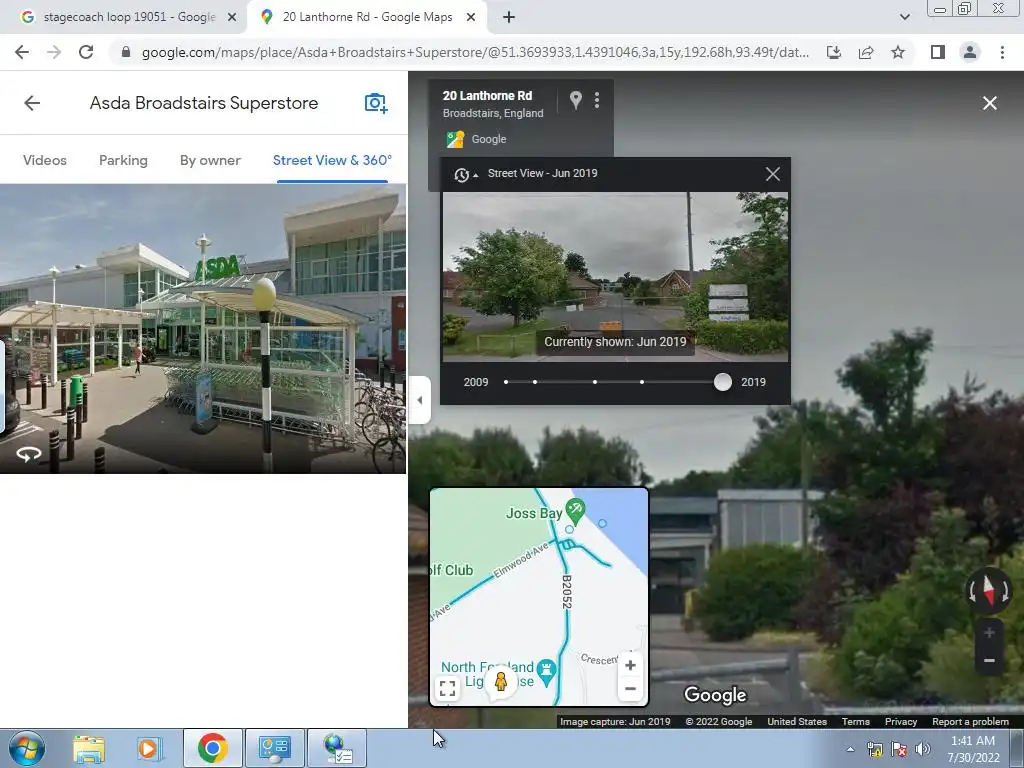
Task: Close the 20 Lanthorne Rd Google Maps tab
Action: pos(471,18)
